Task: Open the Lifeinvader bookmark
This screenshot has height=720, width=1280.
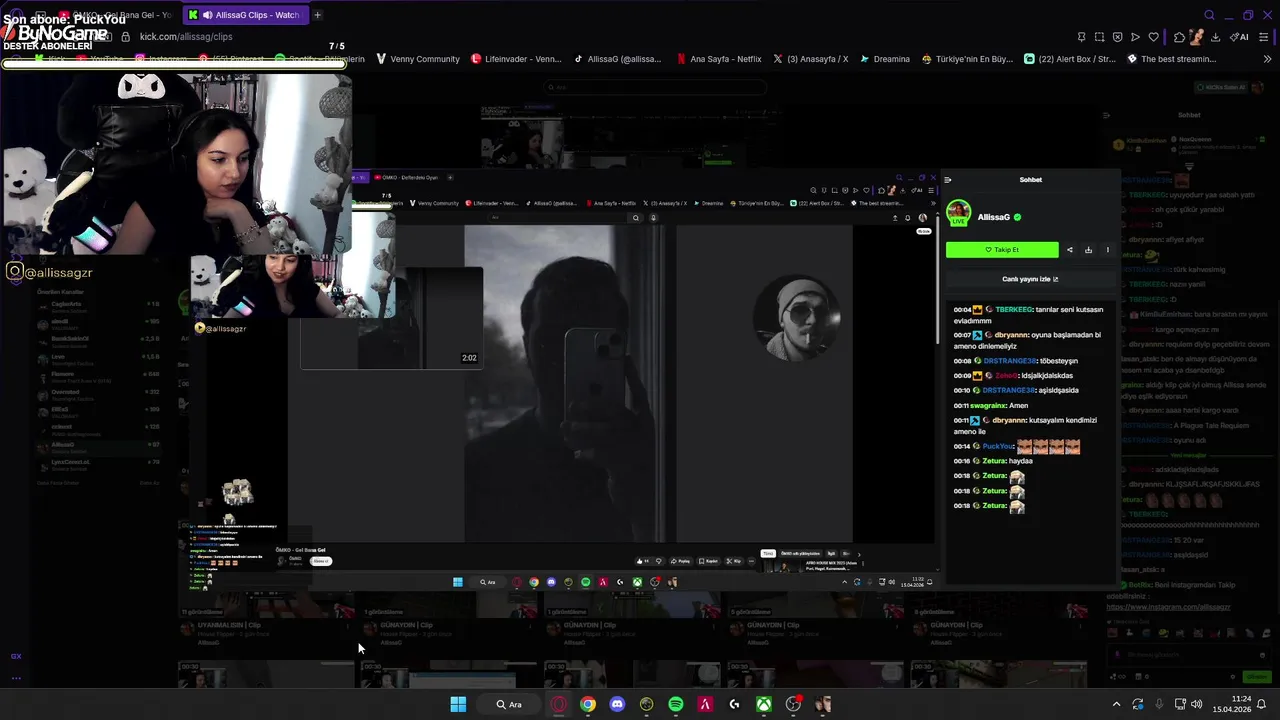Action: [x=516, y=59]
